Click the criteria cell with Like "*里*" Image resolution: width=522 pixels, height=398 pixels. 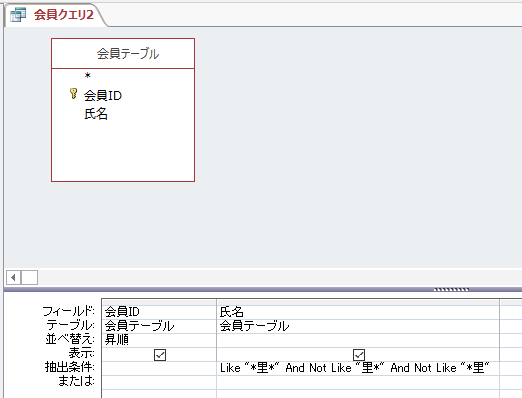click(358, 368)
